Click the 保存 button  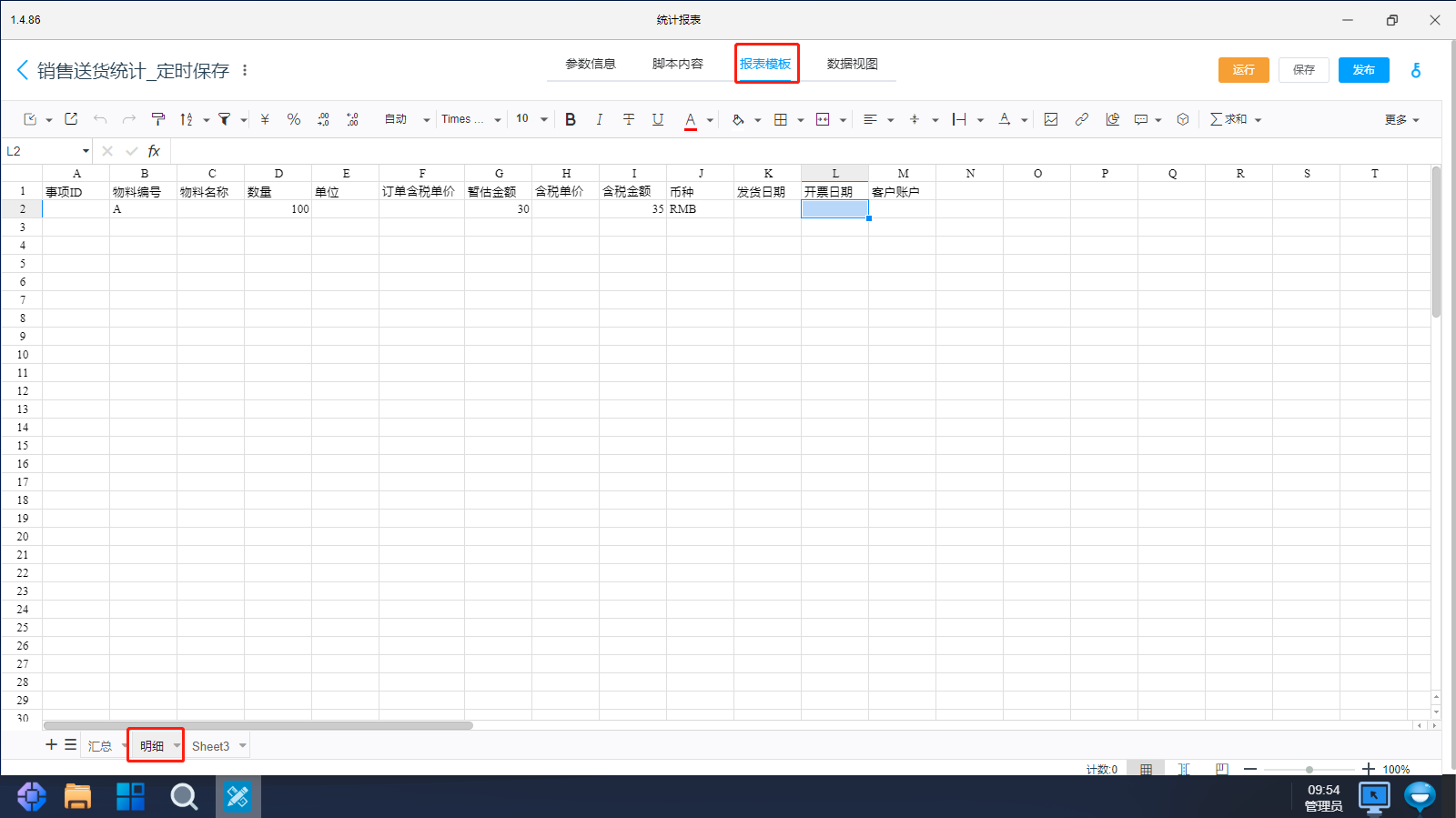point(1304,70)
